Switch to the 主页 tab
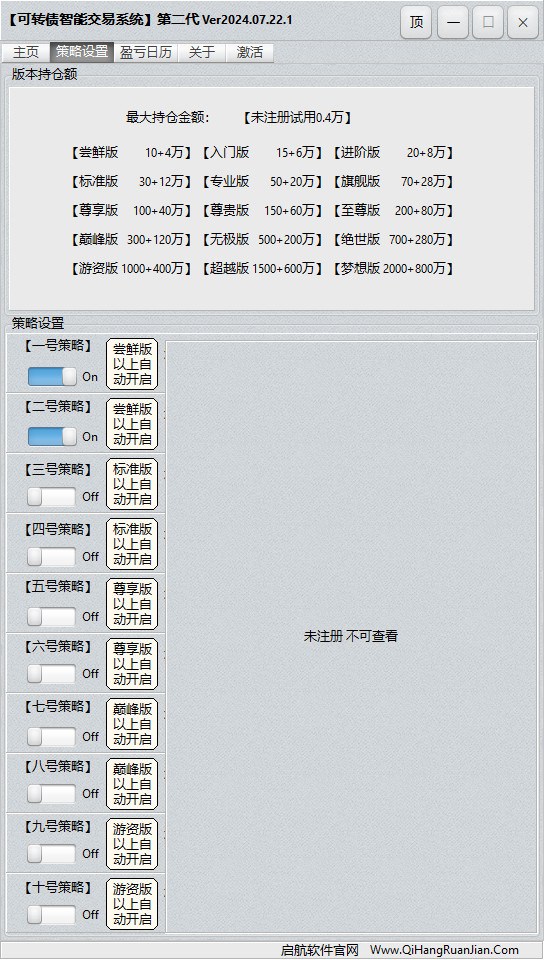 [26, 53]
